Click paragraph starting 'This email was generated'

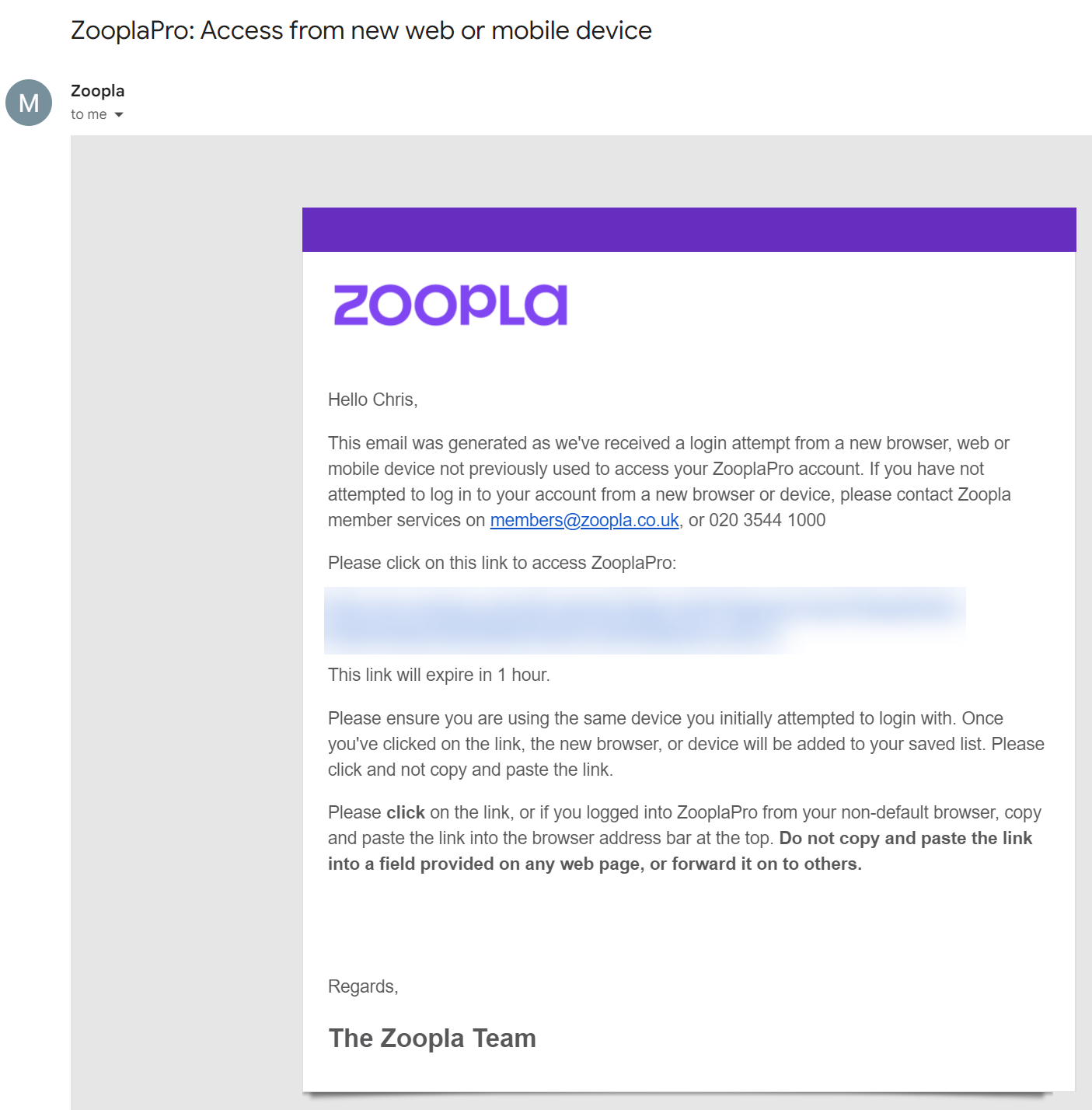point(669,481)
